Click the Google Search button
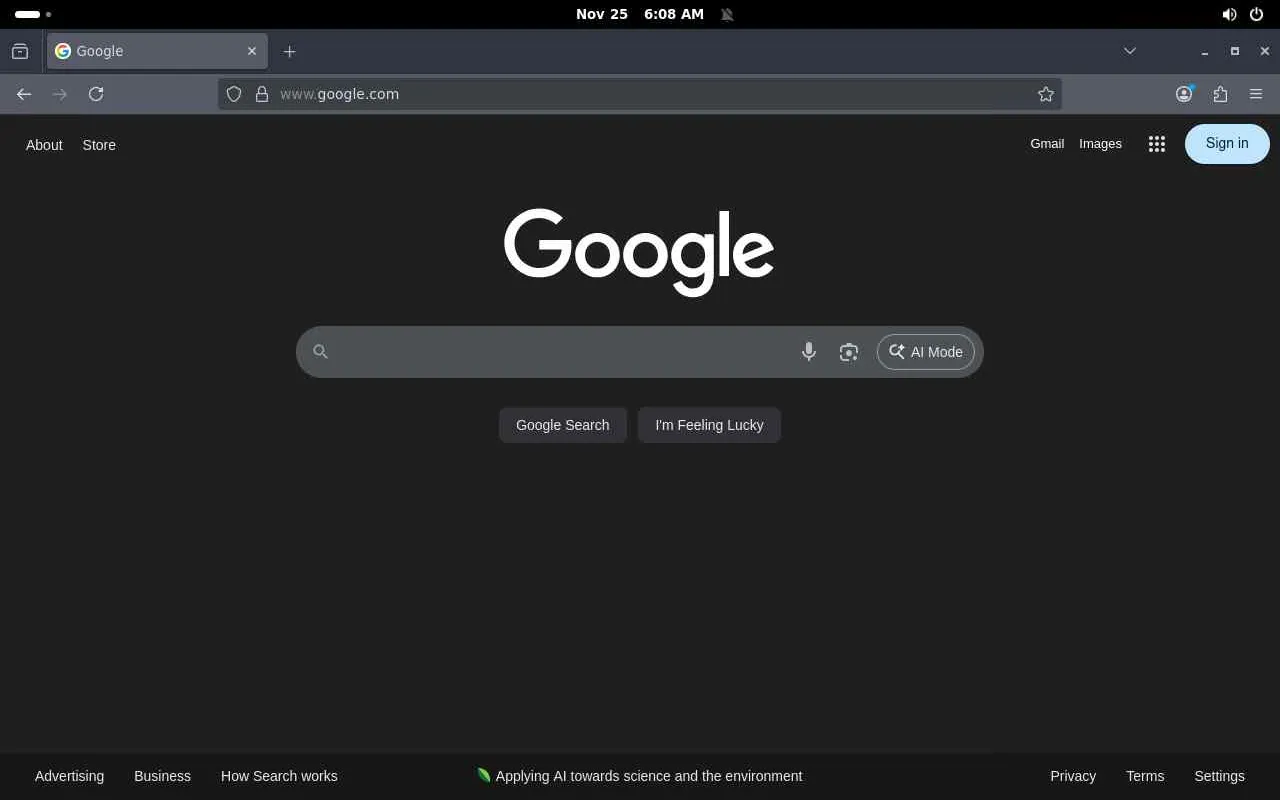 coord(563,425)
